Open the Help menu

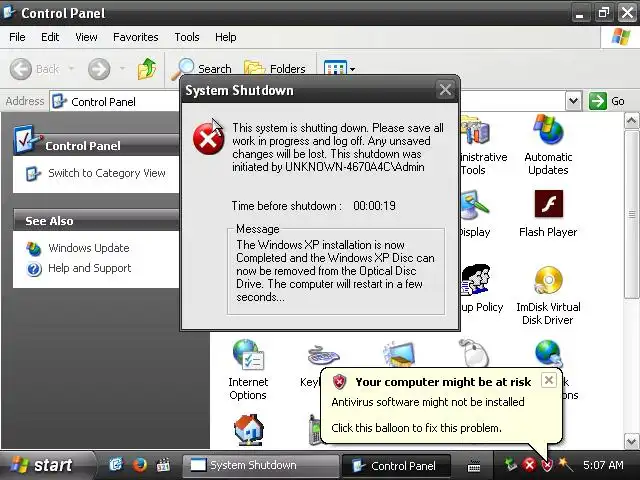pyautogui.click(x=226, y=37)
